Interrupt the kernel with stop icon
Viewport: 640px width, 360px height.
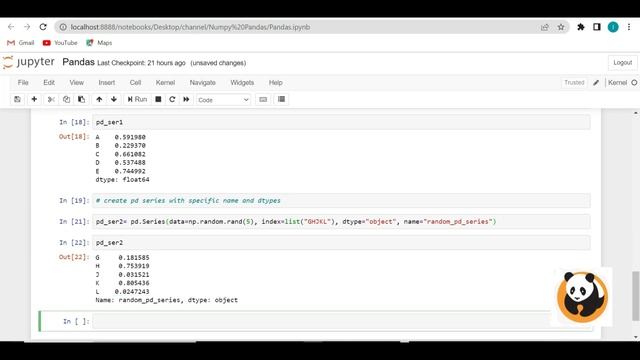(x=158, y=99)
